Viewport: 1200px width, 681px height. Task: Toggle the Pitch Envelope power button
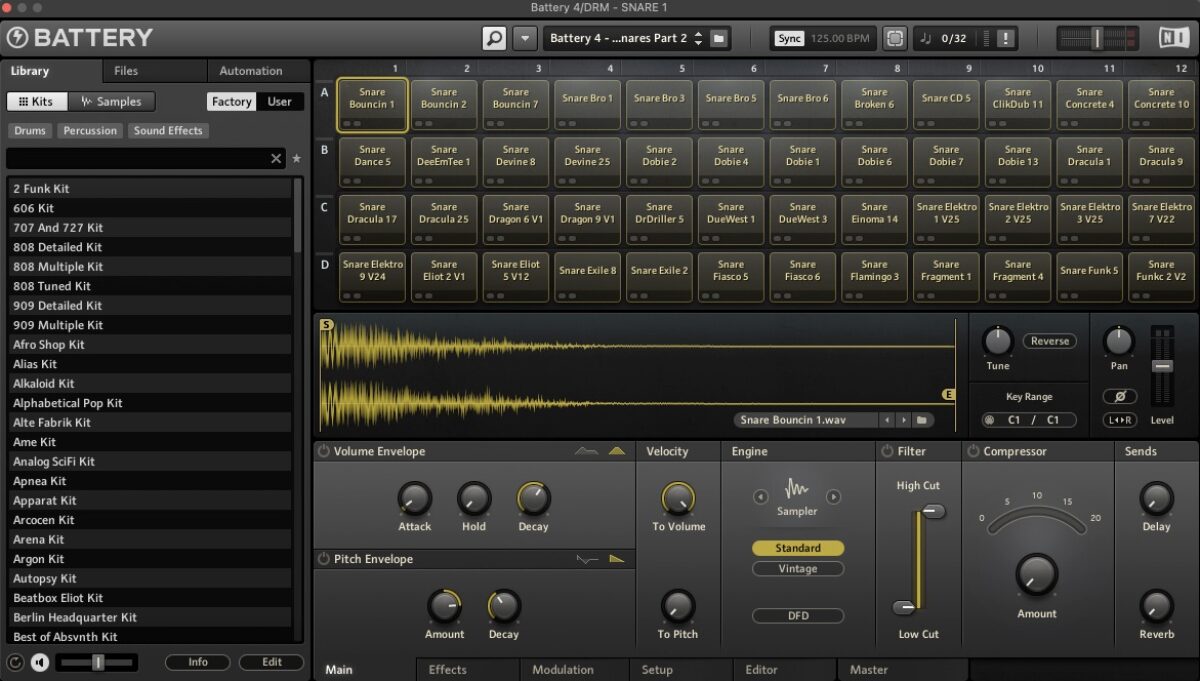(x=323, y=559)
